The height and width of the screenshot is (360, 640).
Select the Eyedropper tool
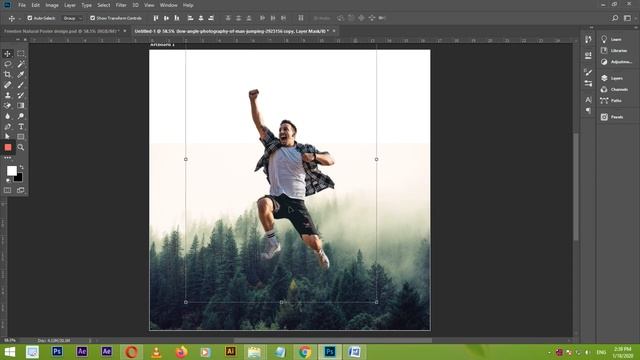click(x=21, y=74)
